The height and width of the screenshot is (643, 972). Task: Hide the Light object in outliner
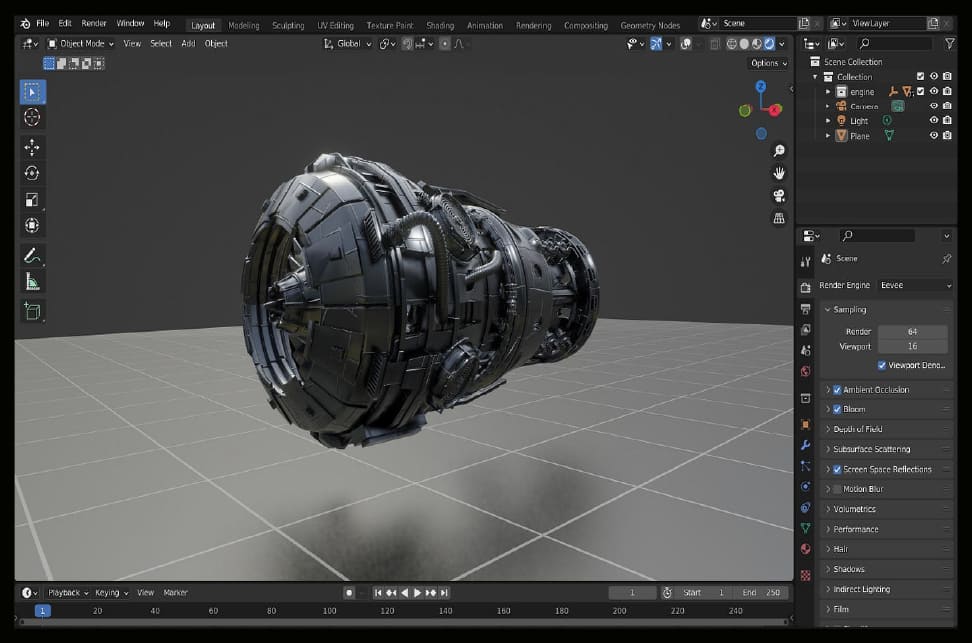[934, 121]
